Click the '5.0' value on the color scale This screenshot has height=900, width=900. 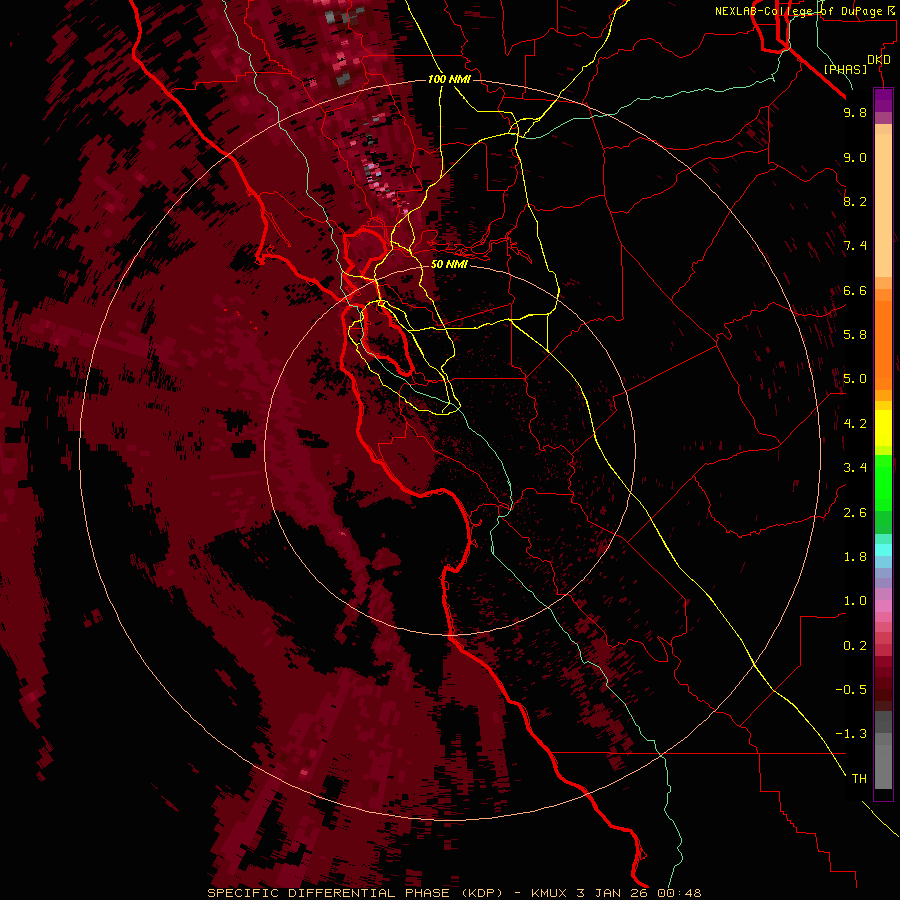[855, 379]
